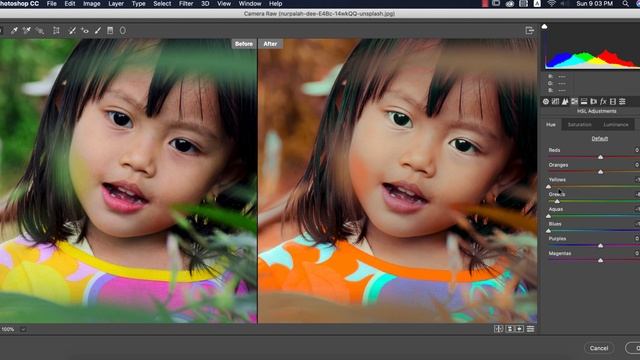
Task: Click the 100% zoom value field
Action: click(x=8, y=329)
